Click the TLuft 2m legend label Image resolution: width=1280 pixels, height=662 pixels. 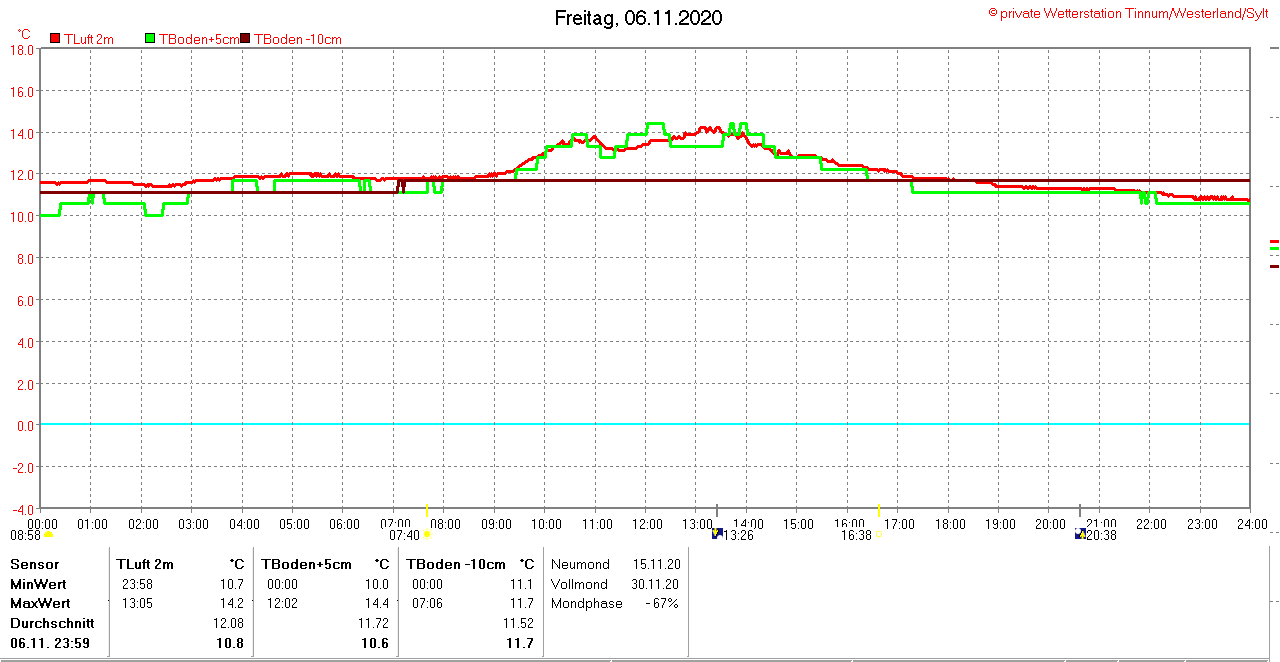89,39
